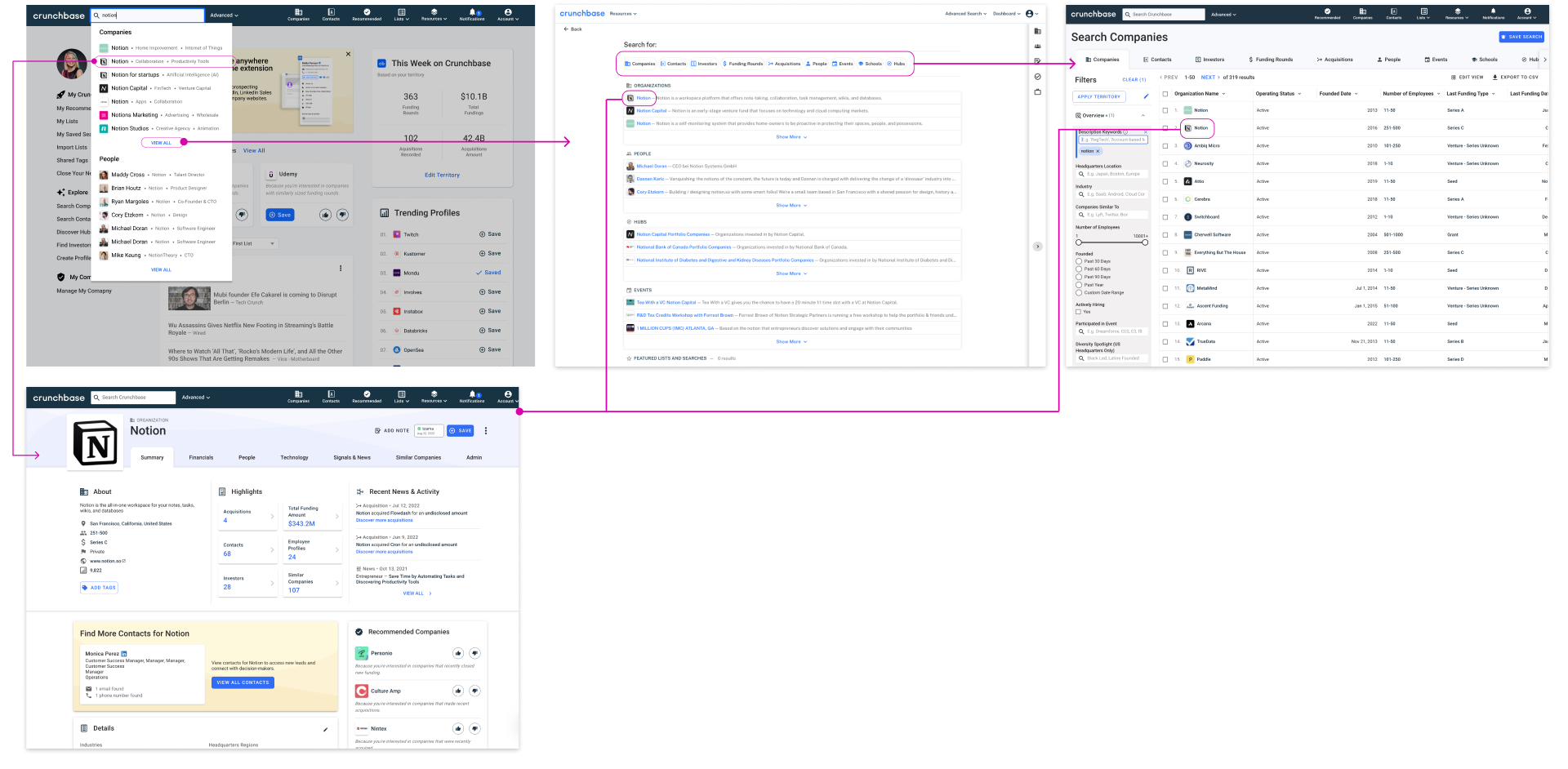Viewport: 1568px width, 769px height.
Task: Open Monica Perez's LinkedIn icon
Action: 124,654
